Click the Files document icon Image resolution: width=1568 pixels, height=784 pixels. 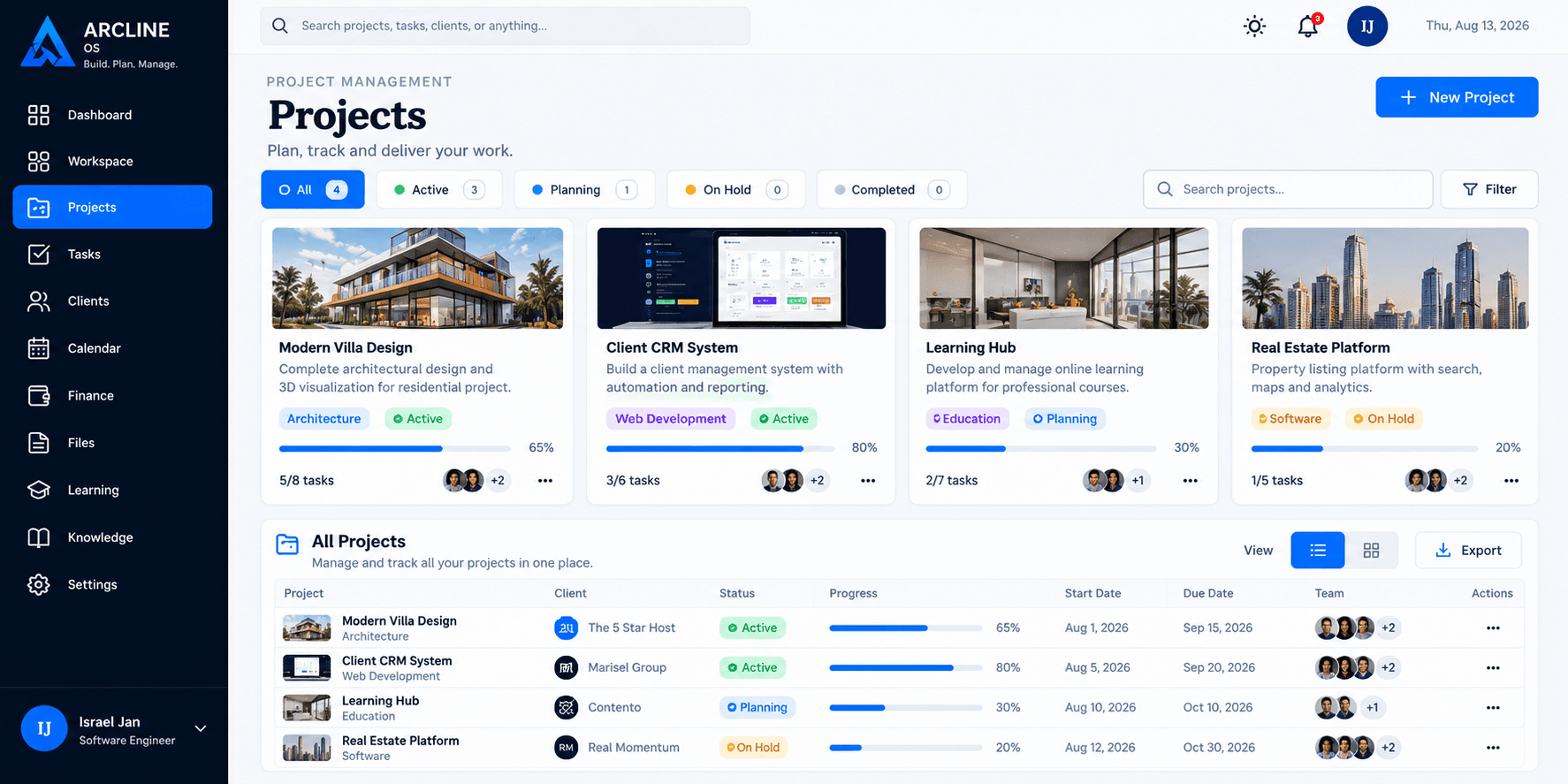click(38, 443)
